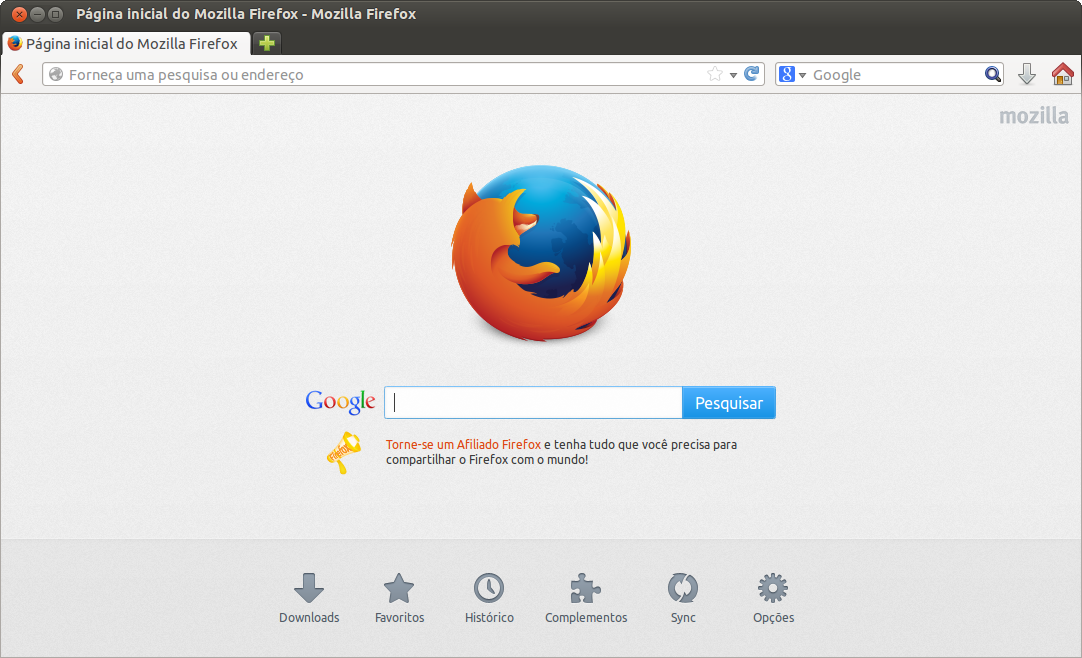Minimize the Firefox window
1082x658 pixels.
click(x=37, y=14)
